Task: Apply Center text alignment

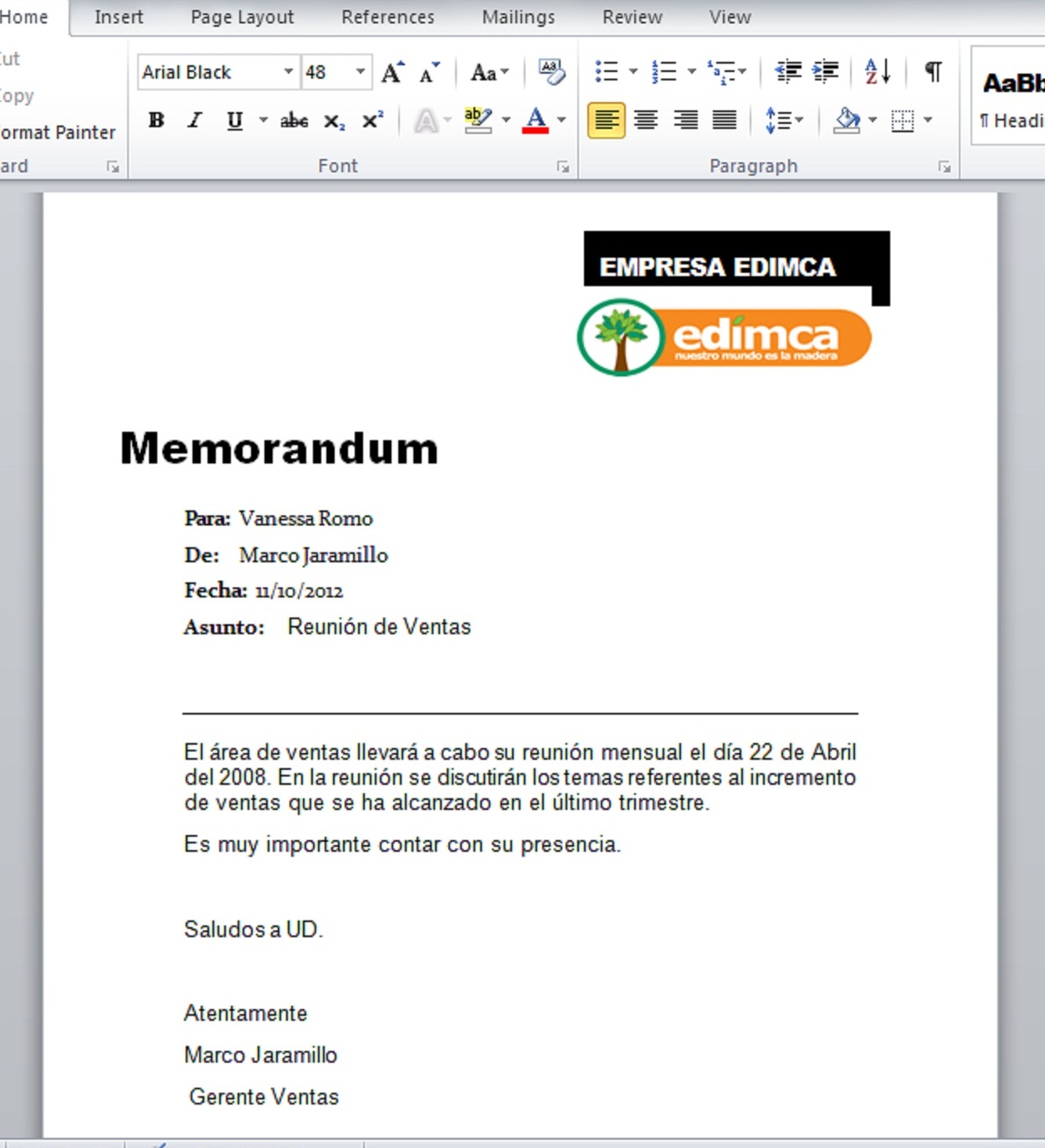Action: 645,120
